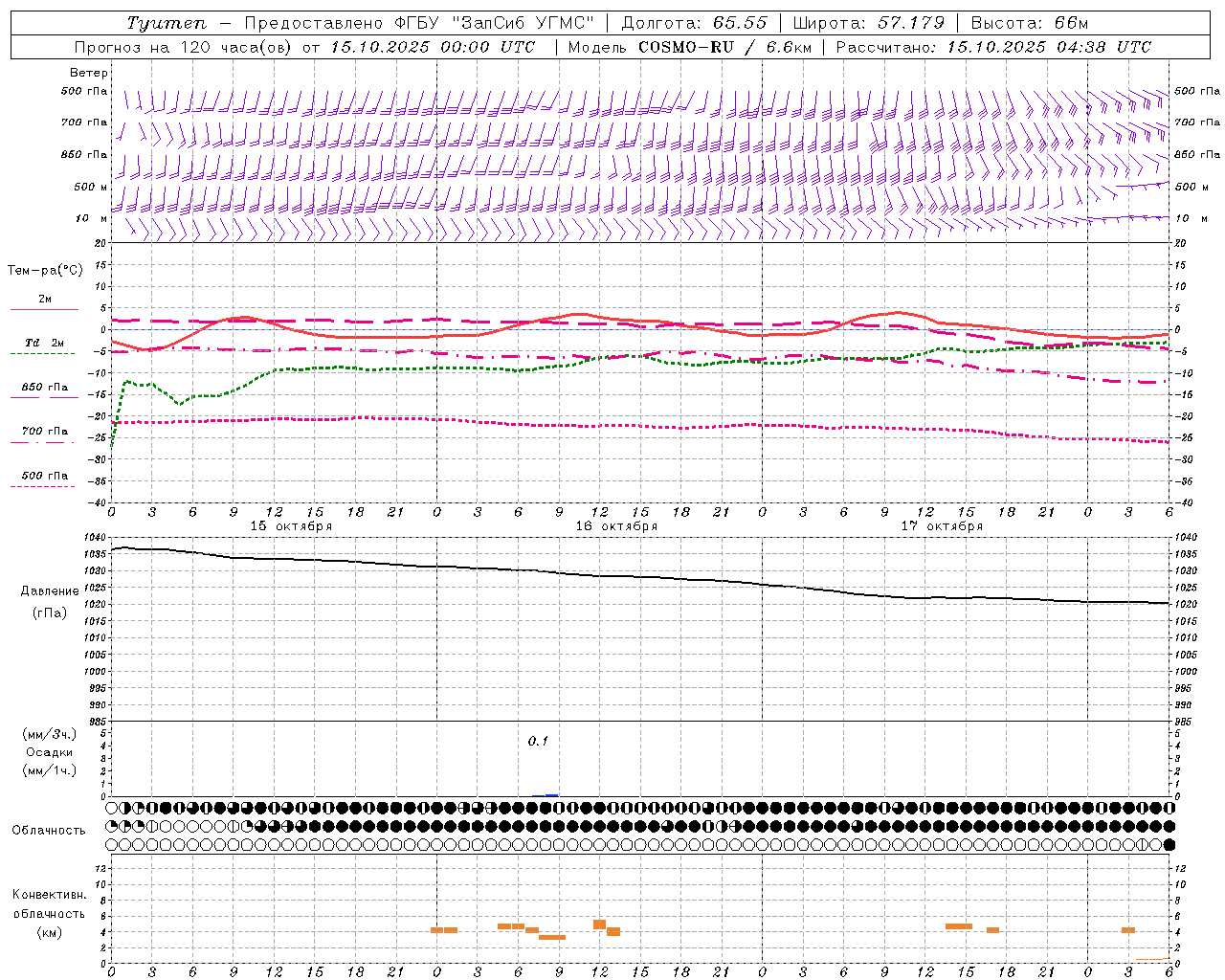
Task: Click the 700 гПа entry in temperature legend
Action: [x=44, y=431]
